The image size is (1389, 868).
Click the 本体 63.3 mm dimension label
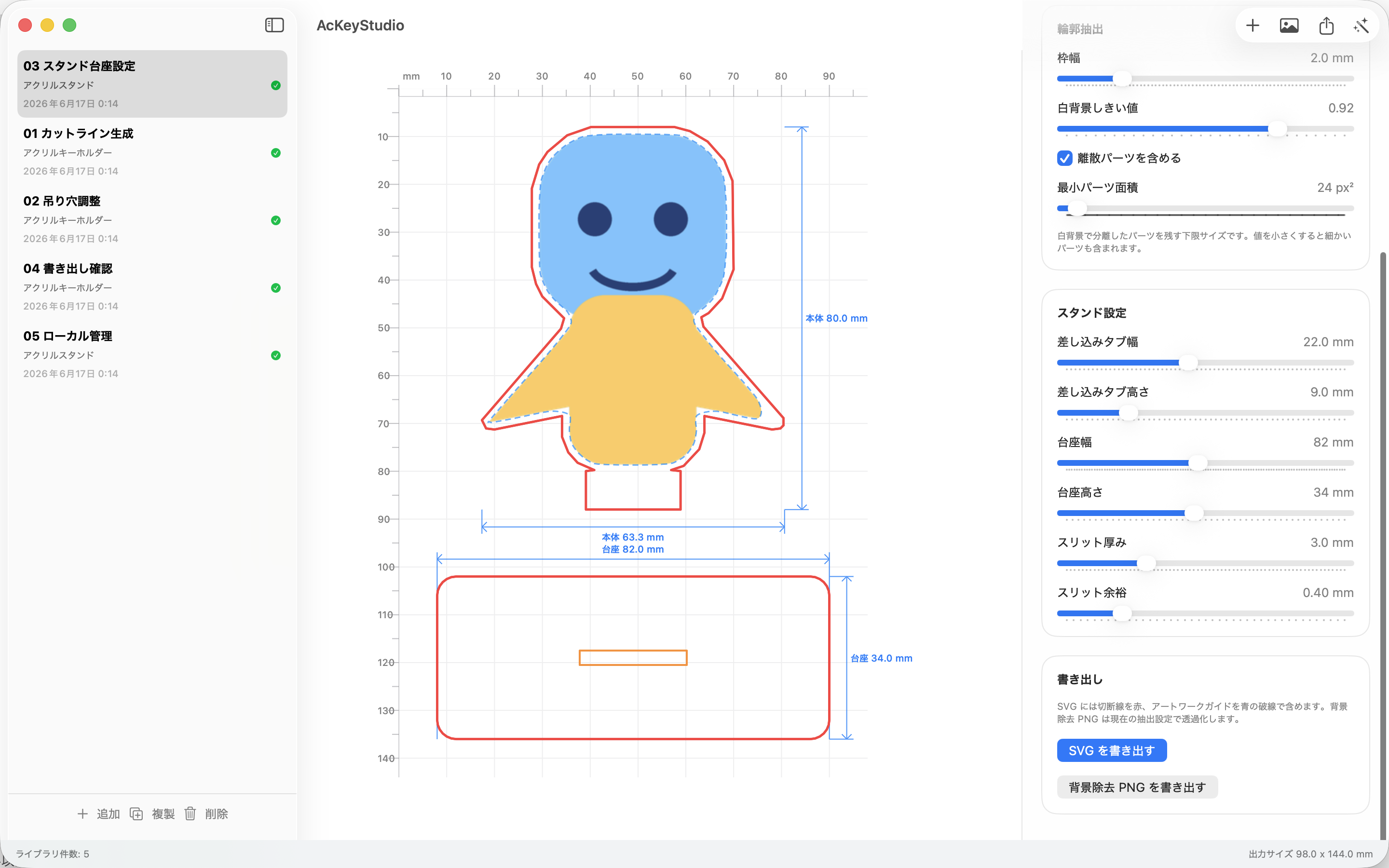pyautogui.click(x=632, y=537)
